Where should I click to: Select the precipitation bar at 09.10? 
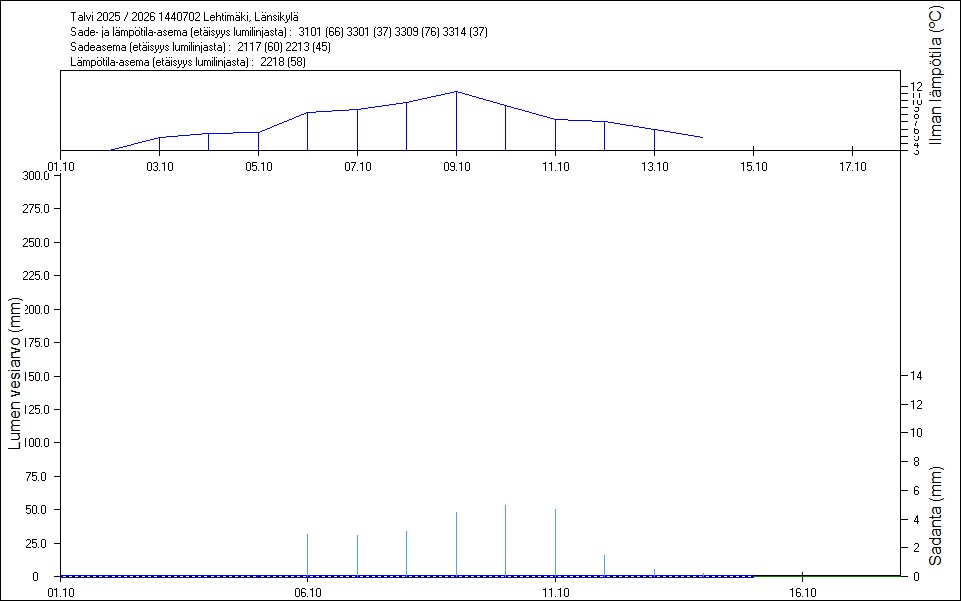click(x=456, y=544)
